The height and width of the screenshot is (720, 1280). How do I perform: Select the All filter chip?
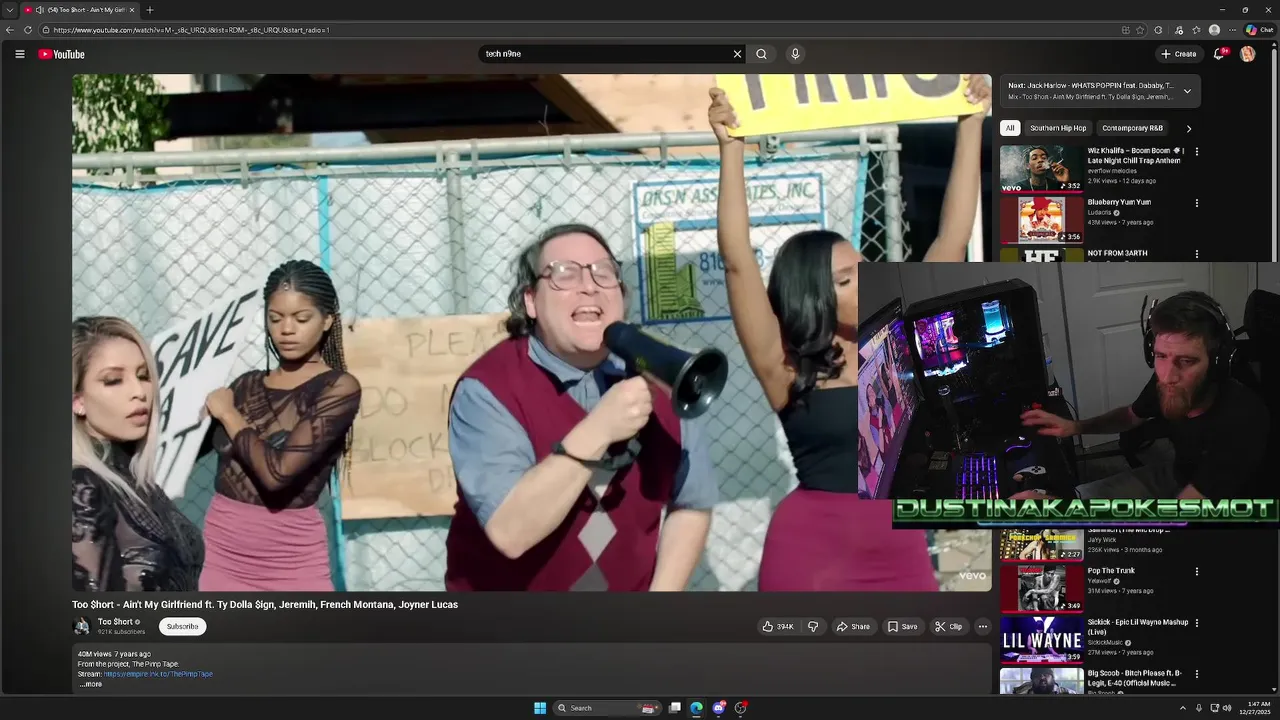click(1010, 128)
